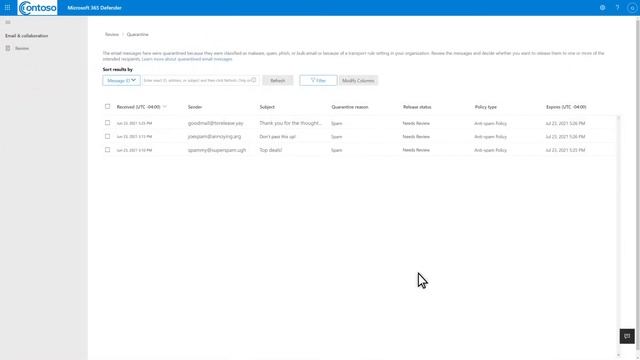
Task: Go to the Review breadcrumb
Action: tap(111, 34)
